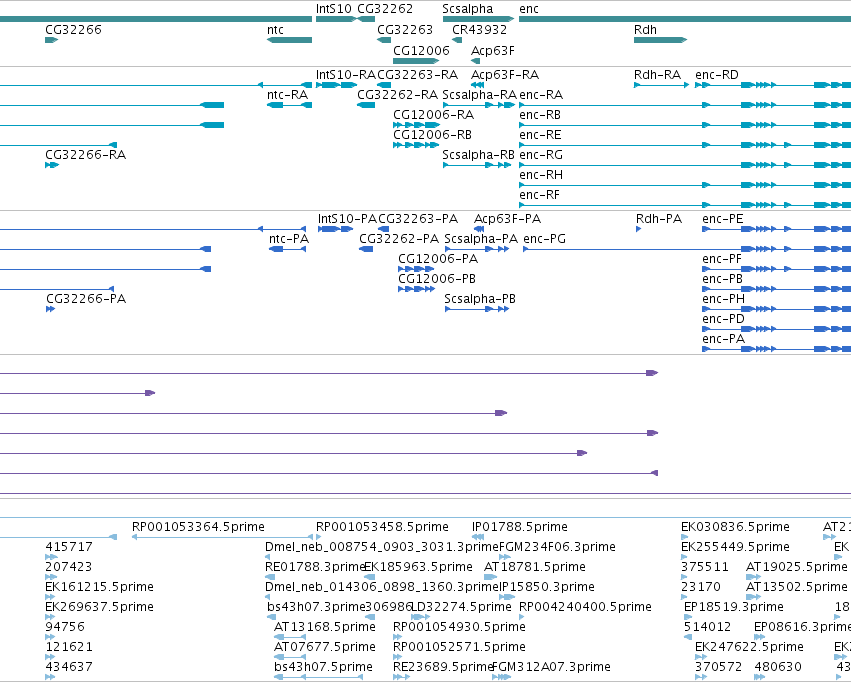Select the CG12006-PA protein label
Viewport: 851px width, 682px height.
[x=438, y=259]
